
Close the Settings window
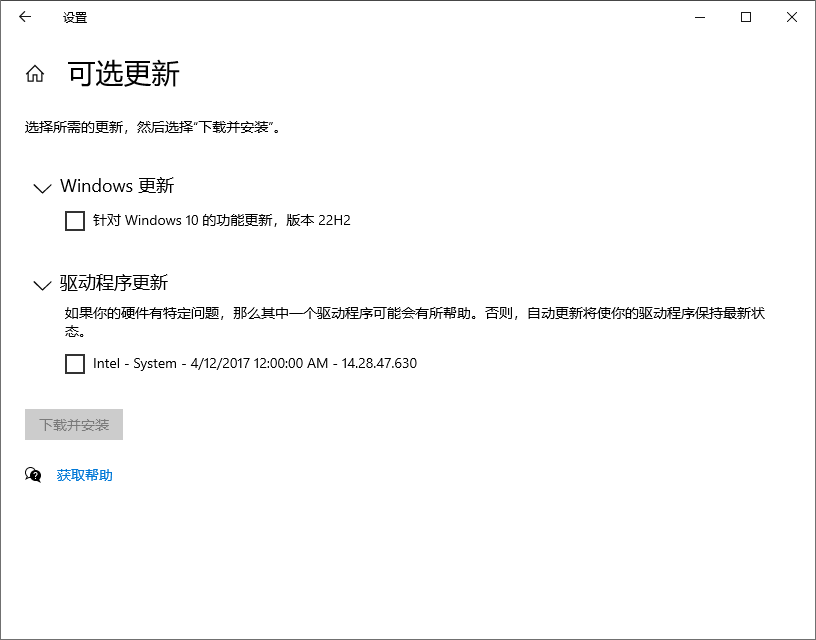791,17
